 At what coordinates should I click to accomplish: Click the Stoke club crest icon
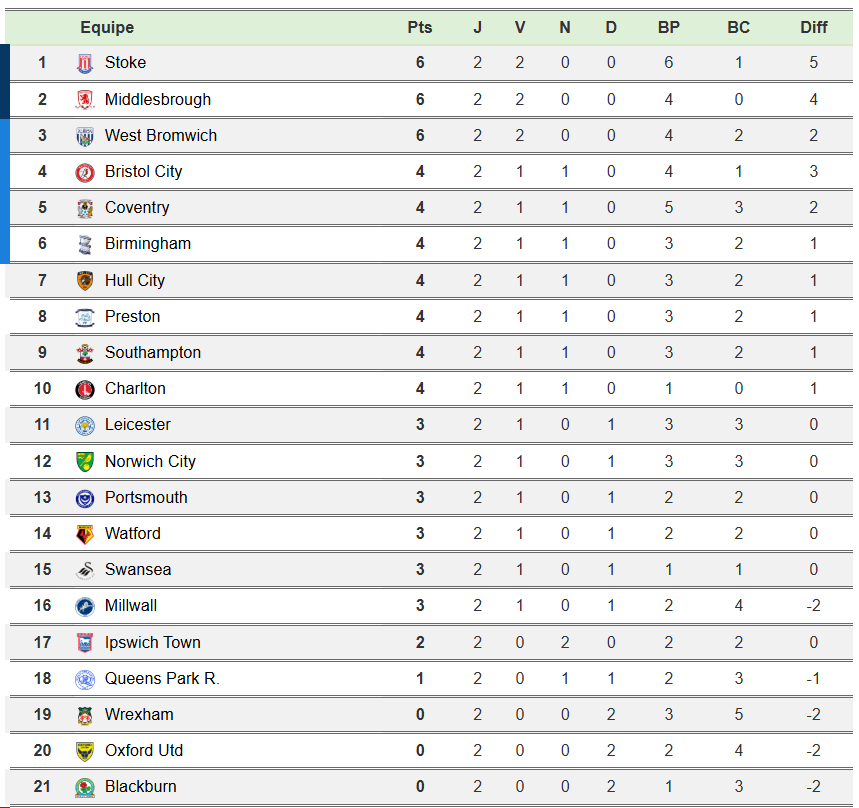[85, 63]
